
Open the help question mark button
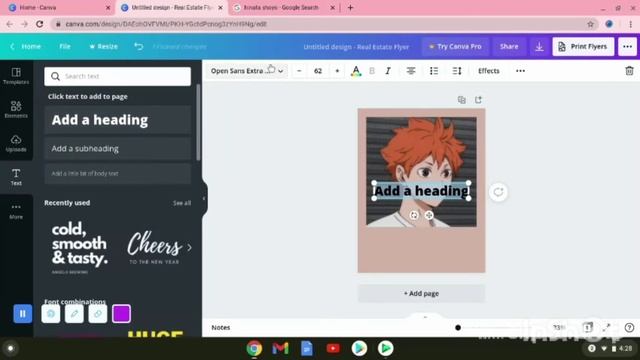tap(629, 327)
